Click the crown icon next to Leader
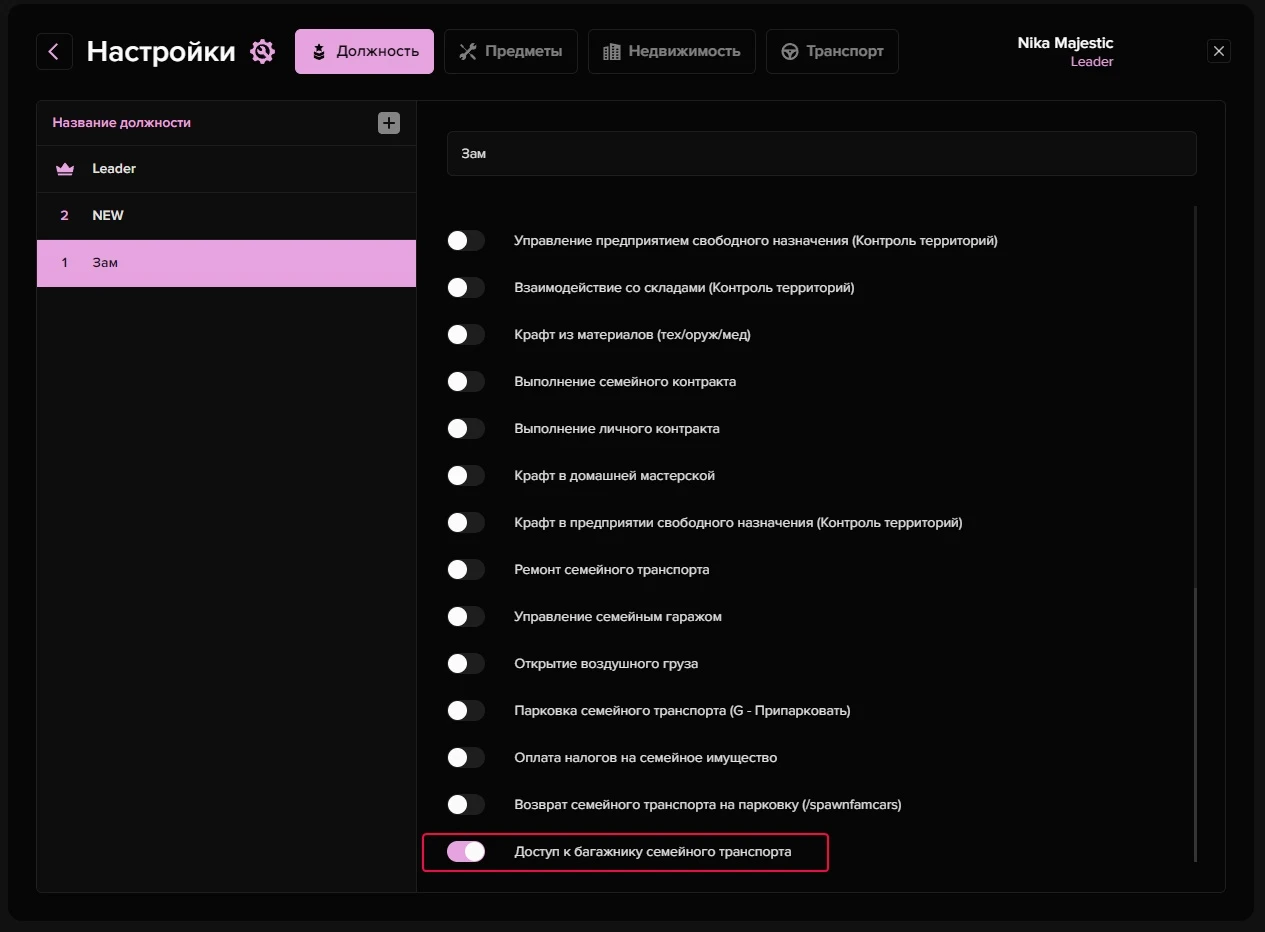 pyautogui.click(x=65, y=169)
